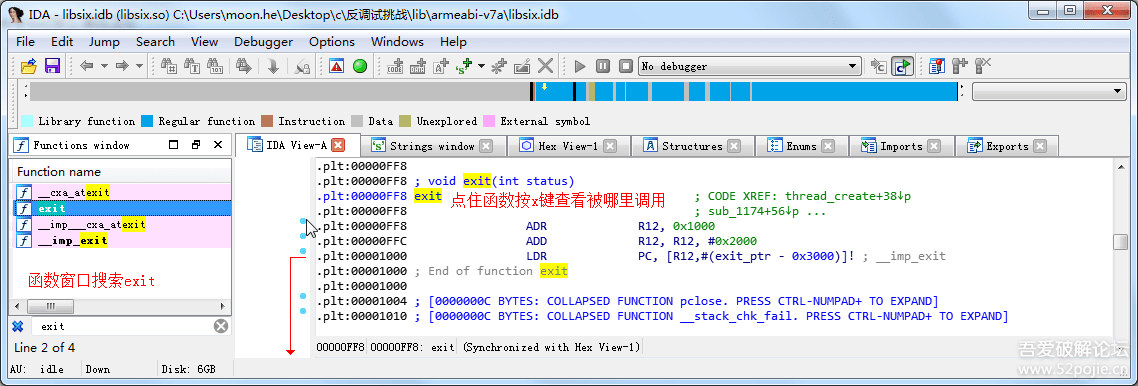Image resolution: width=1138 pixels, height=386 pixels.
Task: Save the database with the floppy icon
Action: coord(52,66)
